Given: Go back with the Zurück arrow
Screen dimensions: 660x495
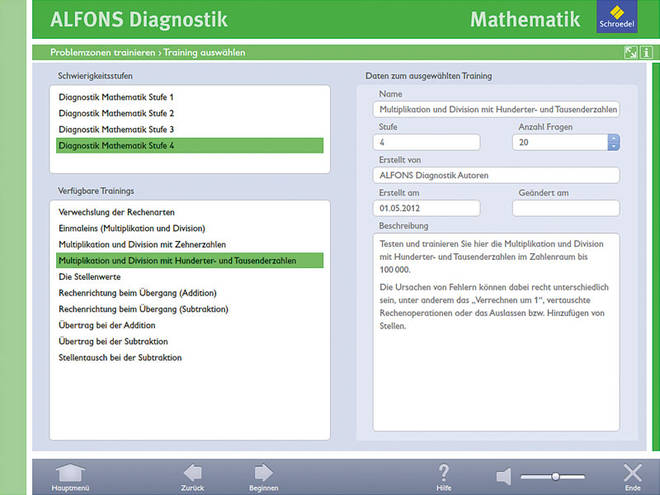Looking at the screenshot, I should [193, 473].
